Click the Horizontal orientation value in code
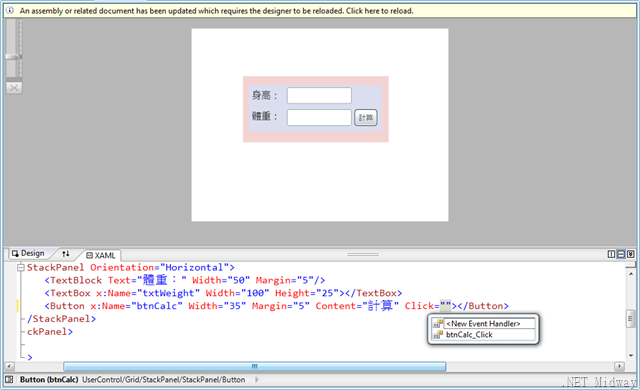Screen dimensions: 640x390 (194, 268)
